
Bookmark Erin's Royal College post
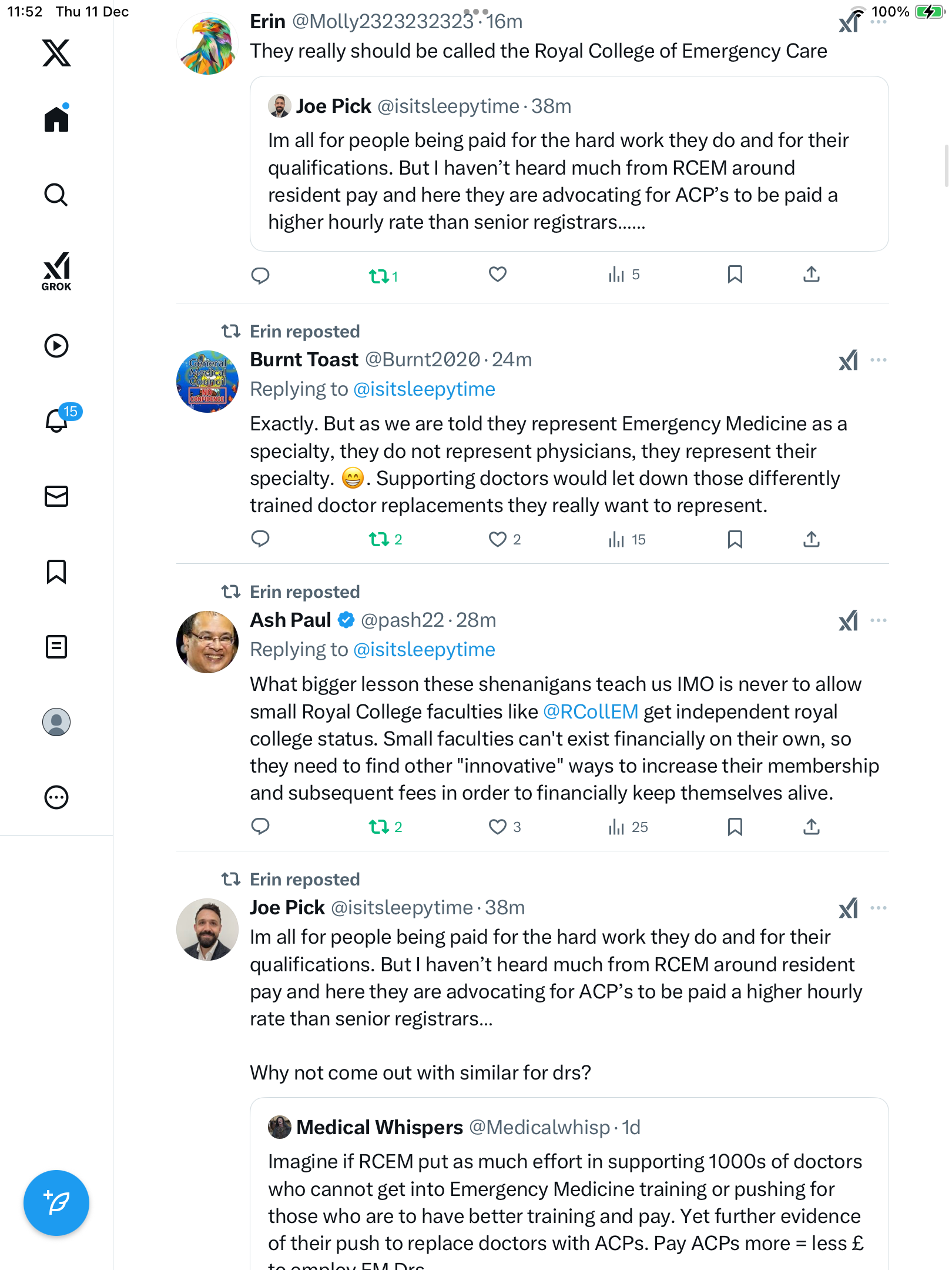[x=735, y=275]
